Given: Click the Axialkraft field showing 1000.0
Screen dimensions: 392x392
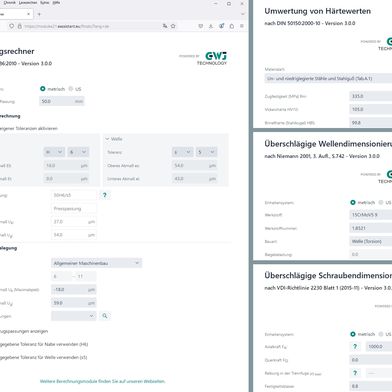Looking at the screenshot, I should pos(379,347).
